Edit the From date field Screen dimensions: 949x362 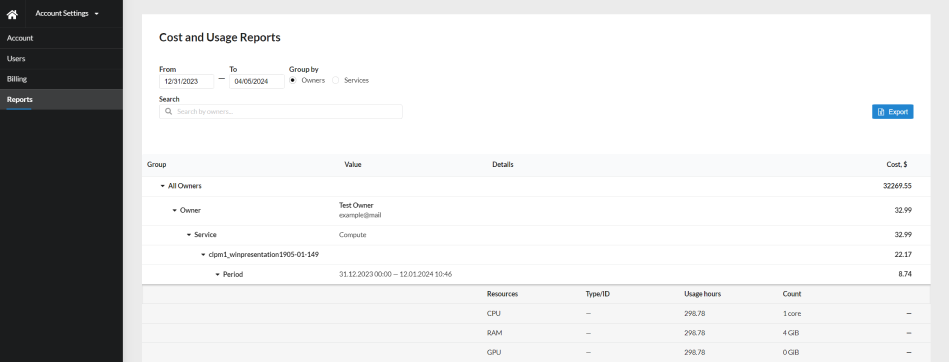coord(186,81)
